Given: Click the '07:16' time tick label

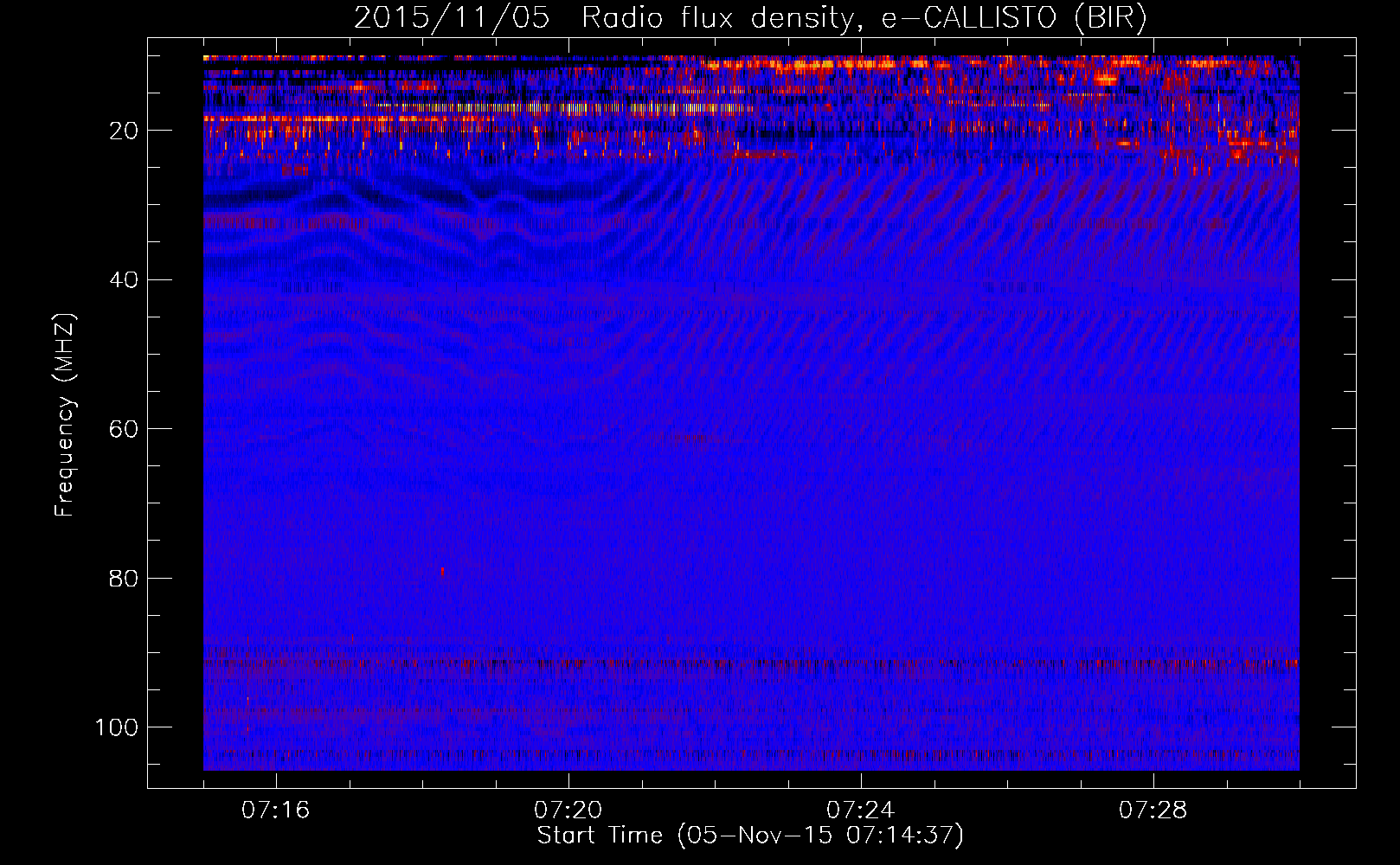Looking at the screenshot, I should click(x=276, y=810).
